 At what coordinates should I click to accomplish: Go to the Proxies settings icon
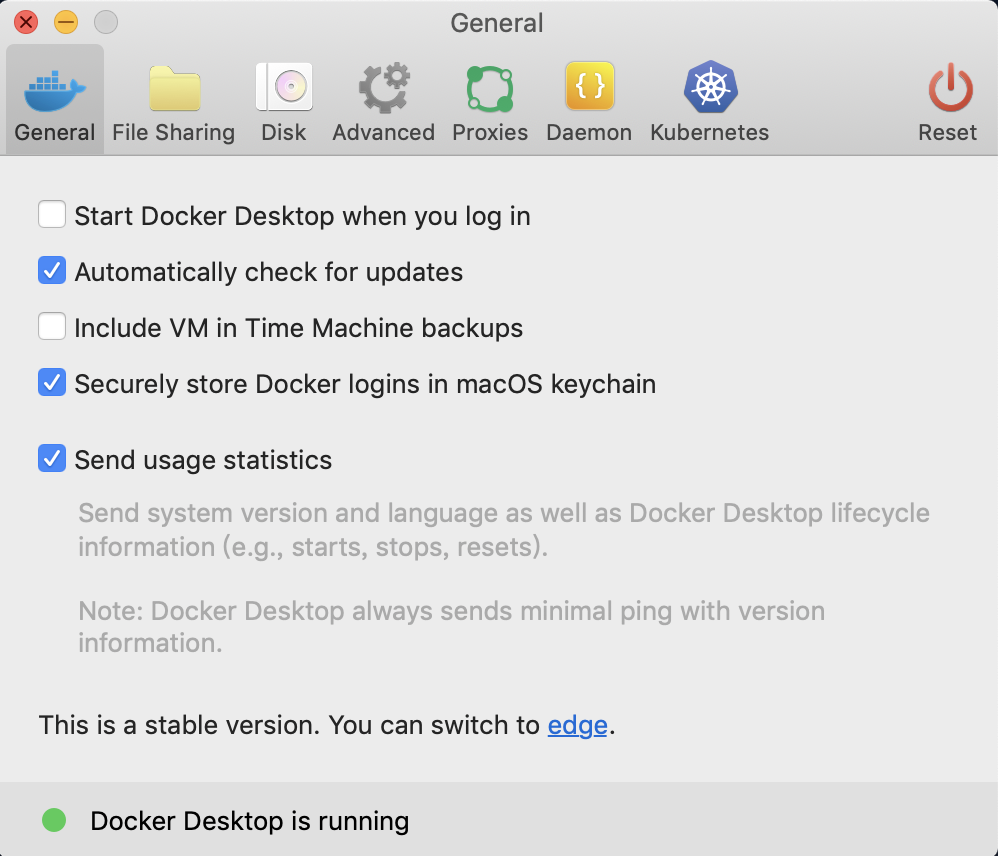click(490, 90)
